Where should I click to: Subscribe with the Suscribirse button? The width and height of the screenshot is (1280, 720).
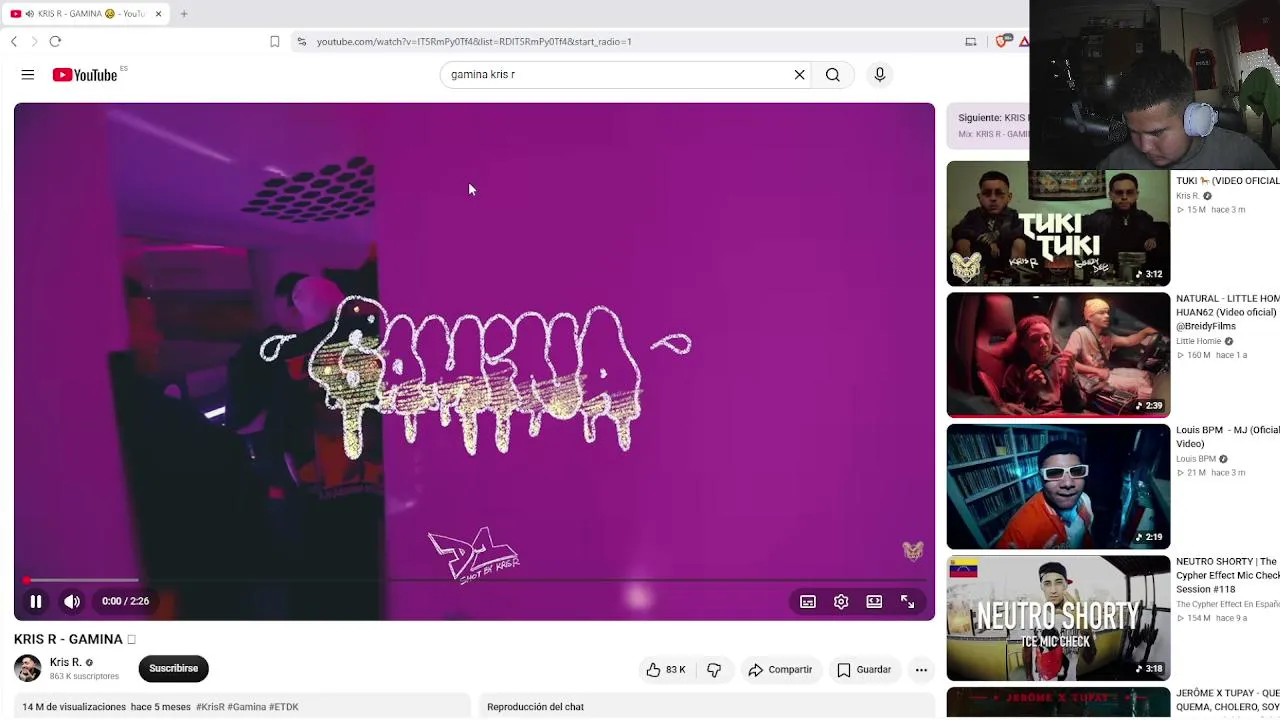[x=174, y=668]
